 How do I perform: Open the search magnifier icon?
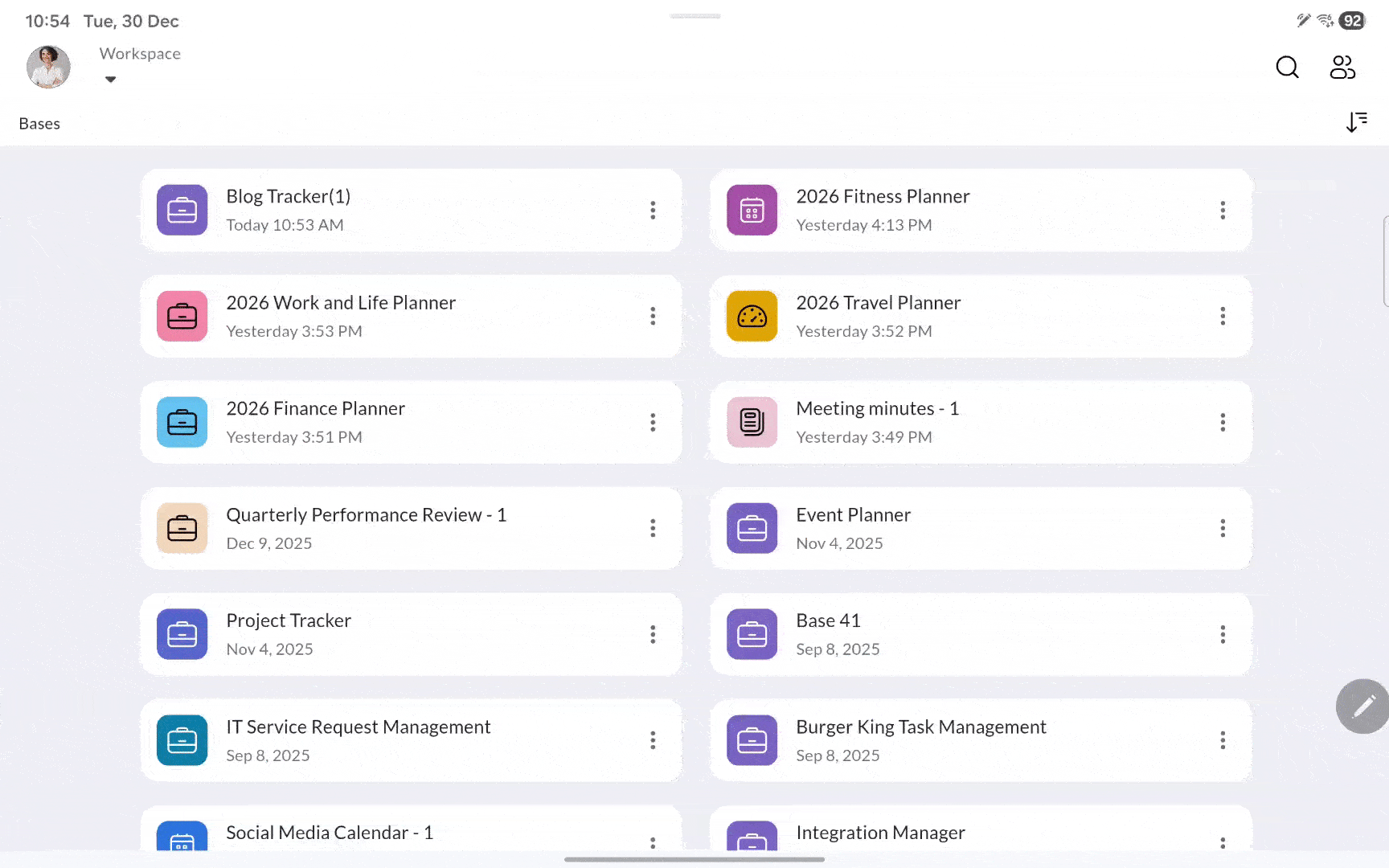[x=1287, y=67]
